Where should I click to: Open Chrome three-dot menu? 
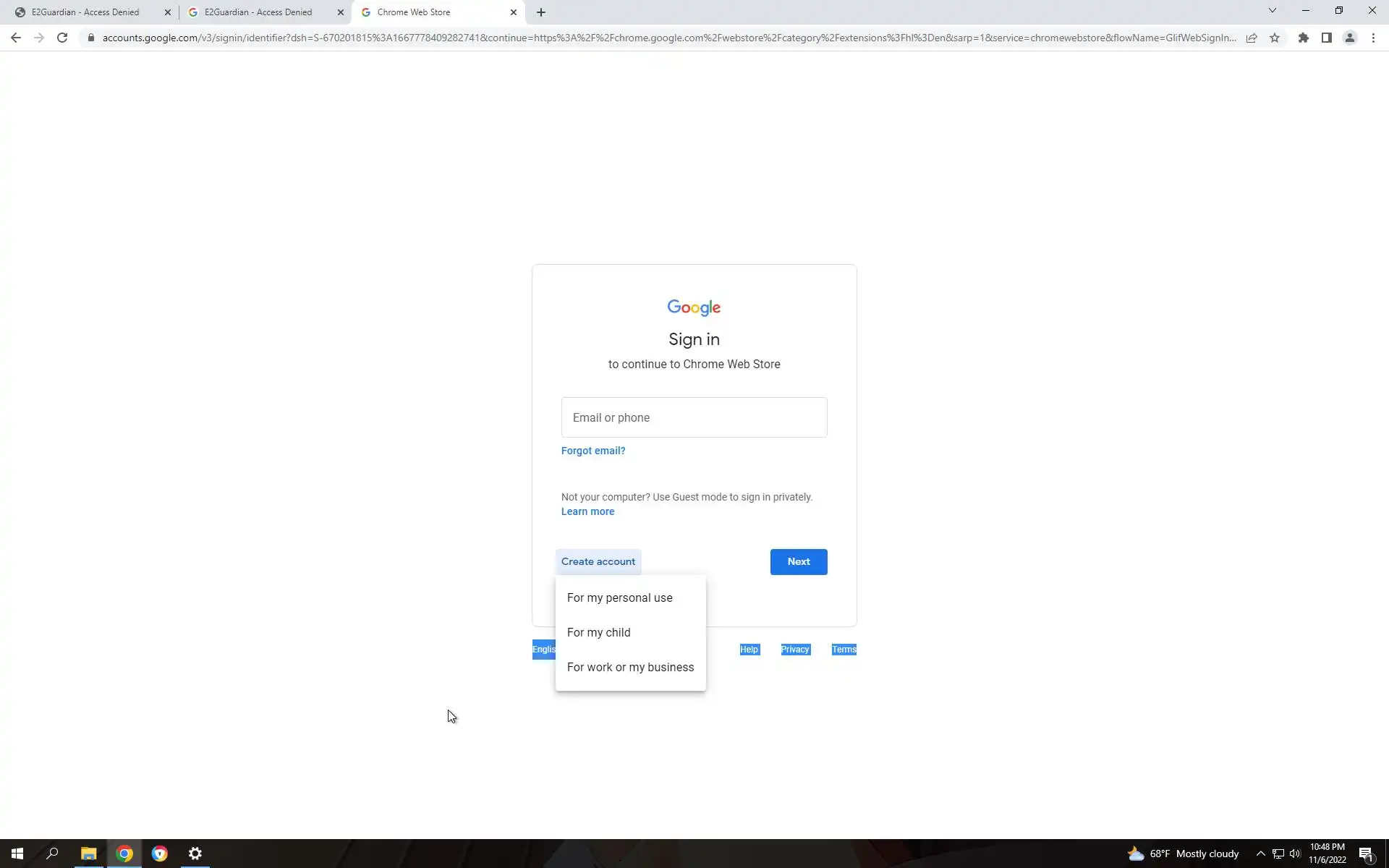tap(1373, 38)
